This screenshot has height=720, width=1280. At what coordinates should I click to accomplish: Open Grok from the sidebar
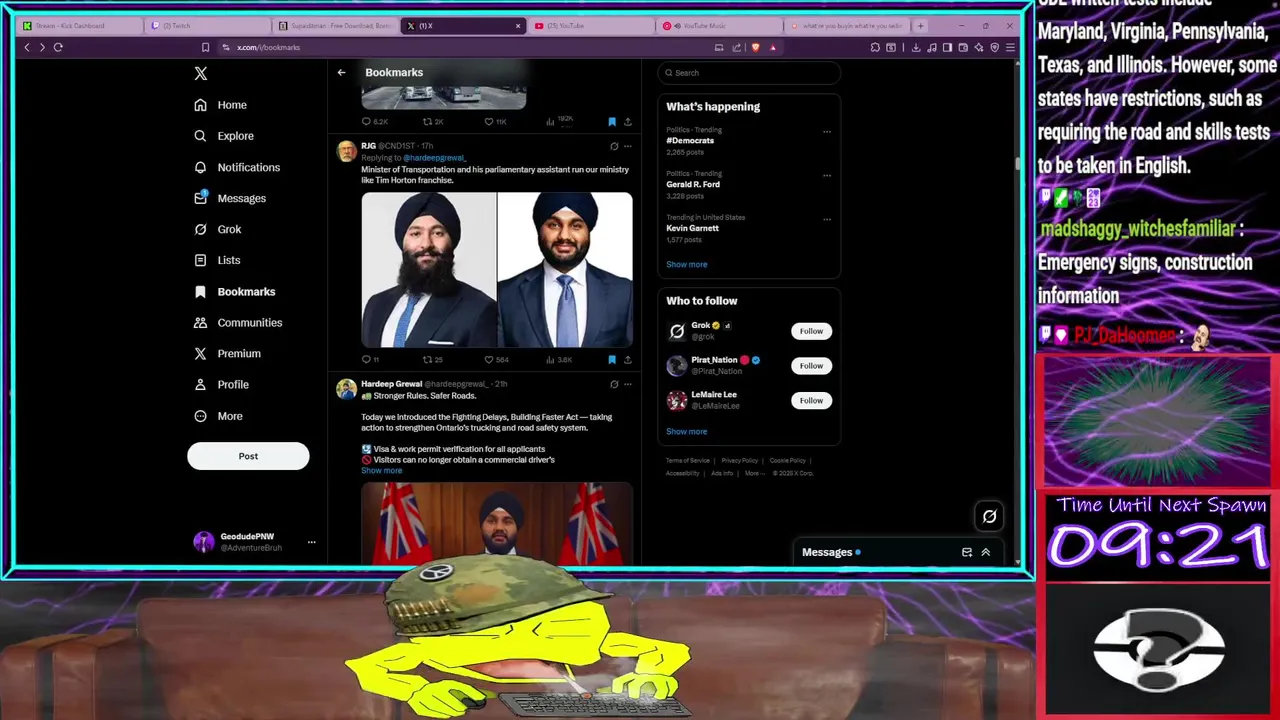pyautogui.click(x=218, y=229)
